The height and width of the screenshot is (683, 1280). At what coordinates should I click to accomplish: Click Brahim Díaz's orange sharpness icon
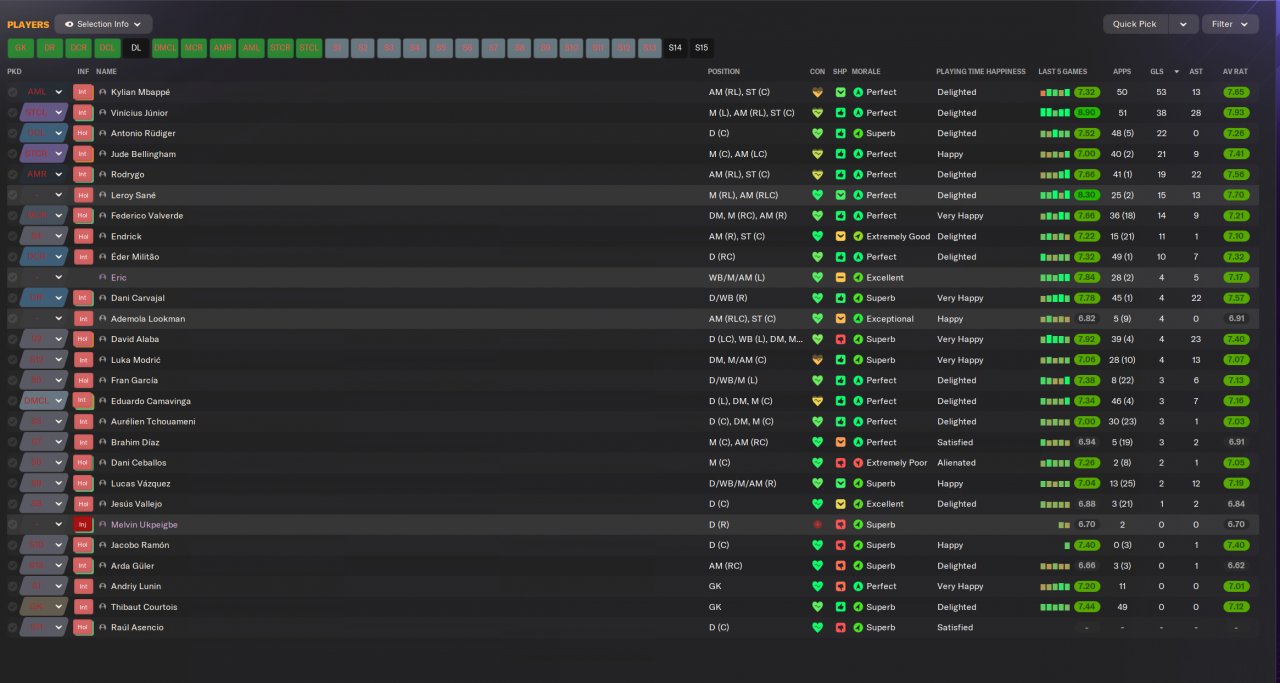click(x=840, y=442)
